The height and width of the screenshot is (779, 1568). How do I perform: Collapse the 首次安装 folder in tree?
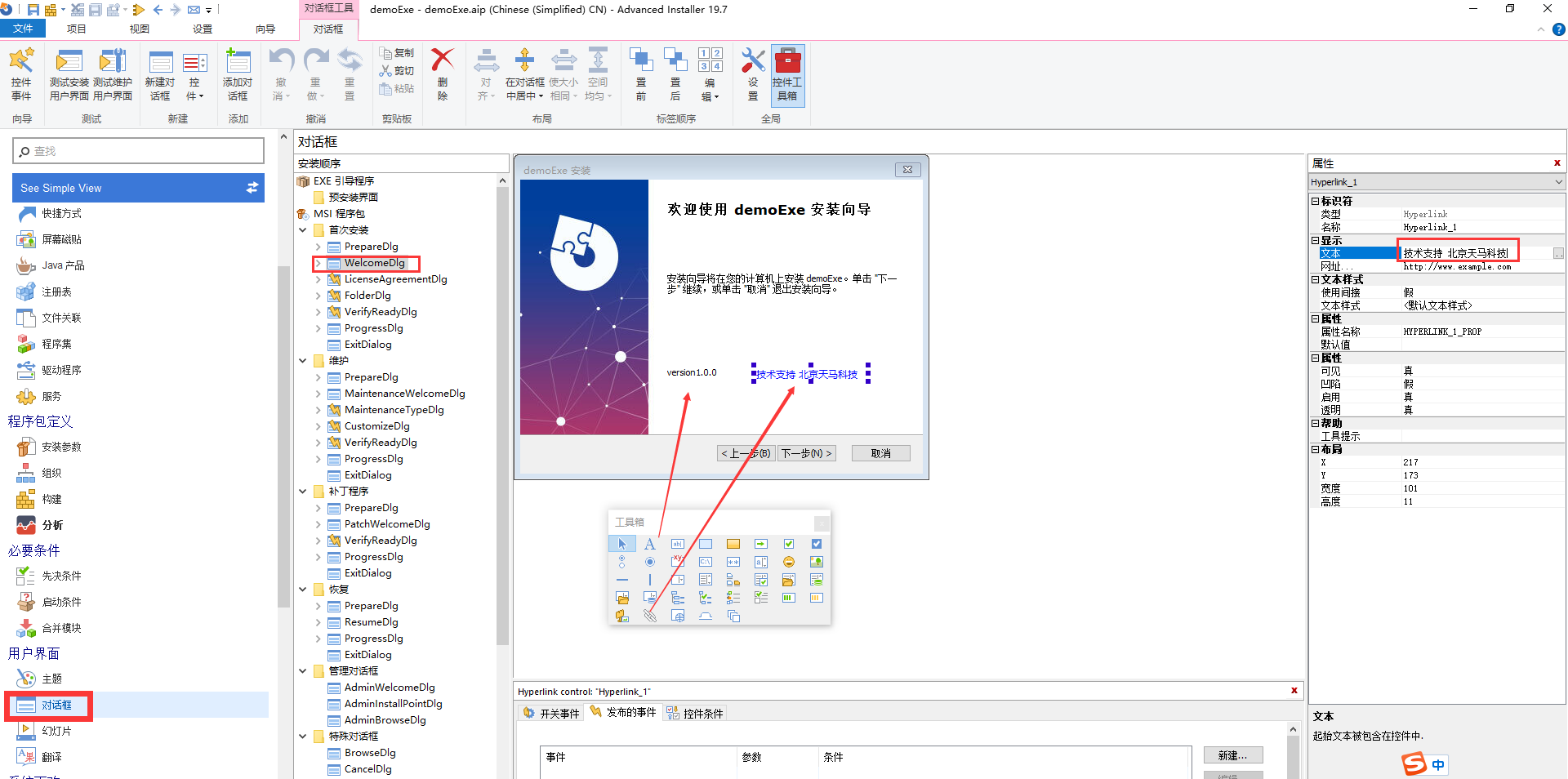coord(302,230)
